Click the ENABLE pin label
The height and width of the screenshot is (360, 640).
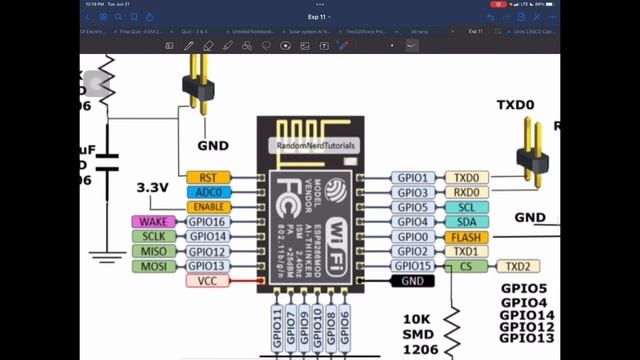(x=209, y=207)
